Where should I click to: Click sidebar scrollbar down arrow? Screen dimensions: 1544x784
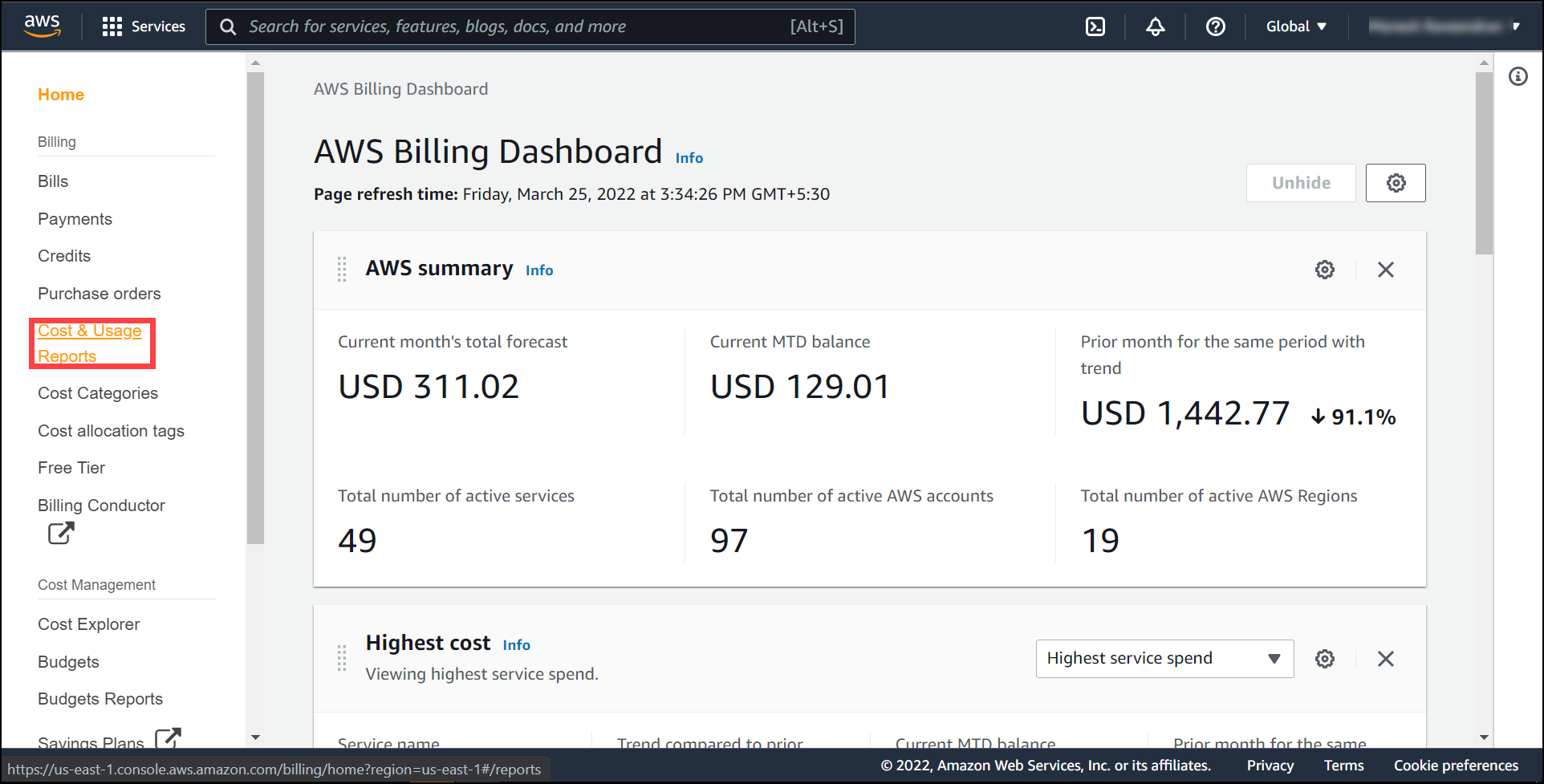(x=255, y=737)
